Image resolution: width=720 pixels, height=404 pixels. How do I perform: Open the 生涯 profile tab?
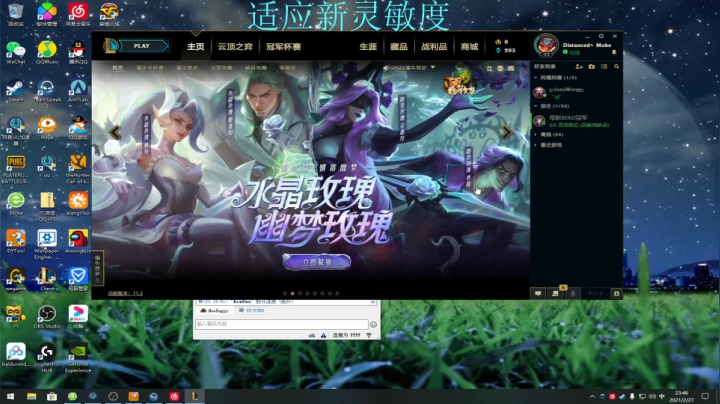tap(368, 46)
